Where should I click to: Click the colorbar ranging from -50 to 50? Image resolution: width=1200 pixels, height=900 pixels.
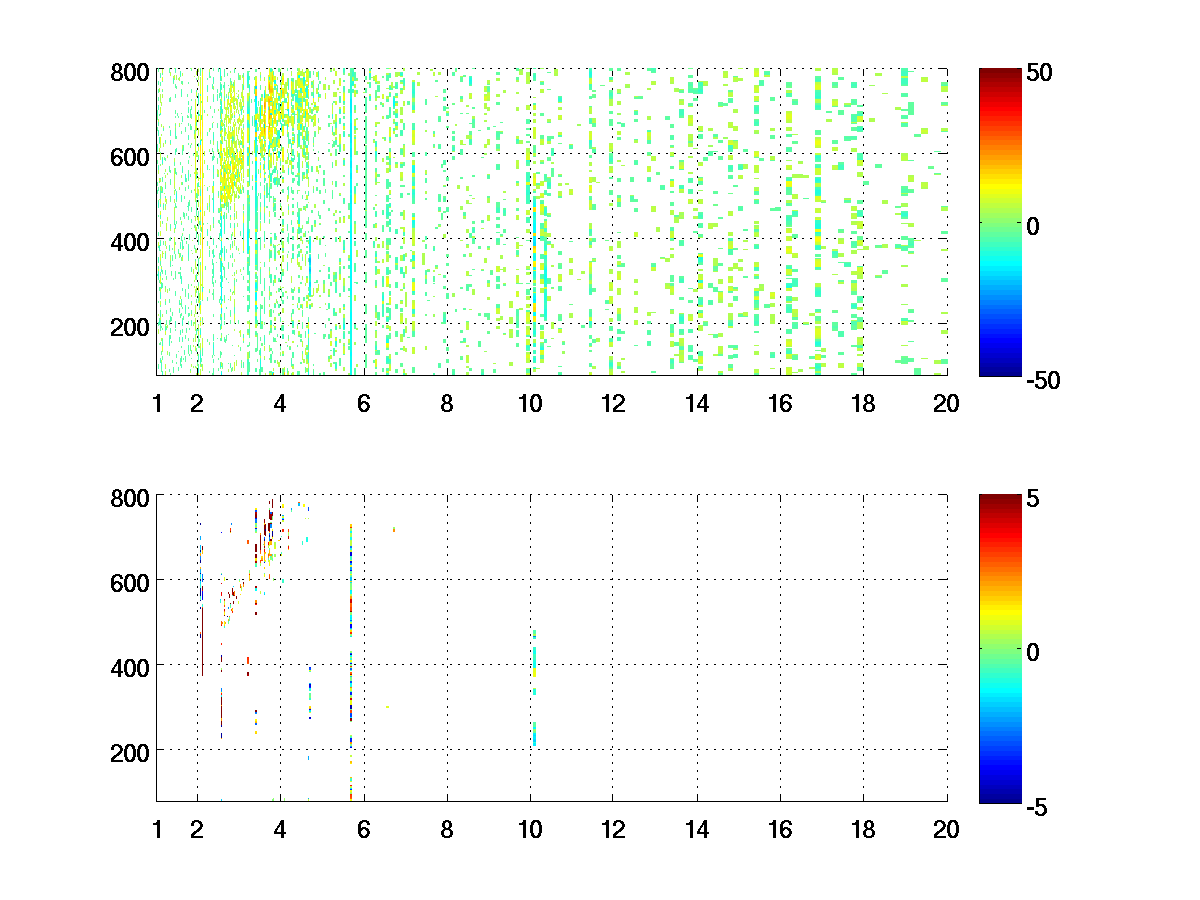[x=1000, y=222]
